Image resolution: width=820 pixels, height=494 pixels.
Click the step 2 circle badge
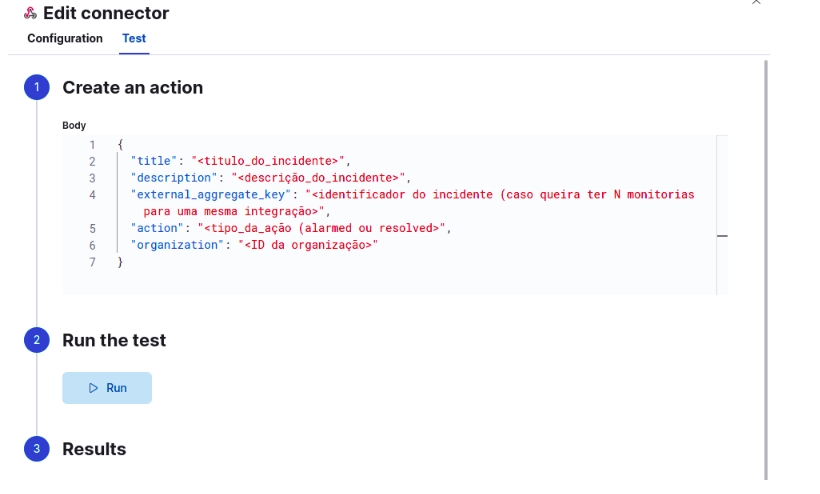[37, 341]
